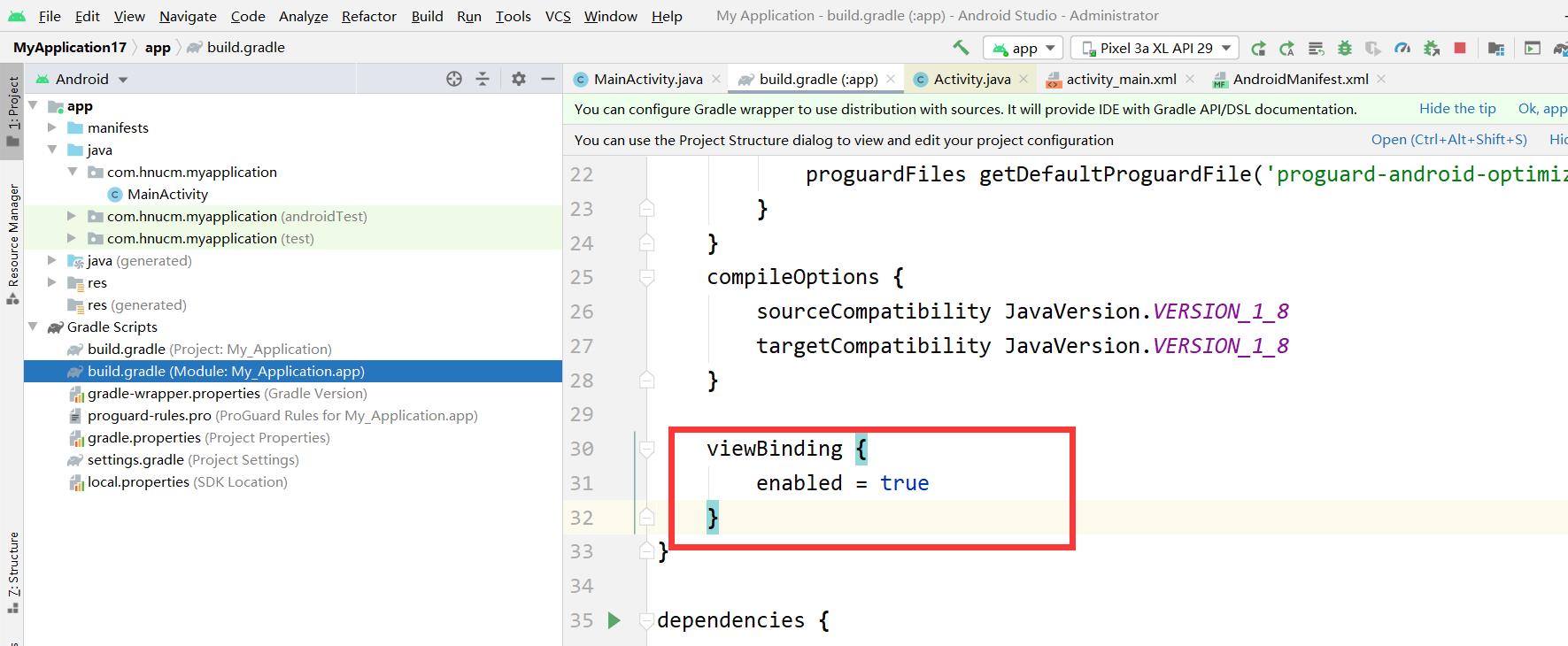Expand the java (generated) folder
This screenshot has height=646, width=1568.
(52, 260)
